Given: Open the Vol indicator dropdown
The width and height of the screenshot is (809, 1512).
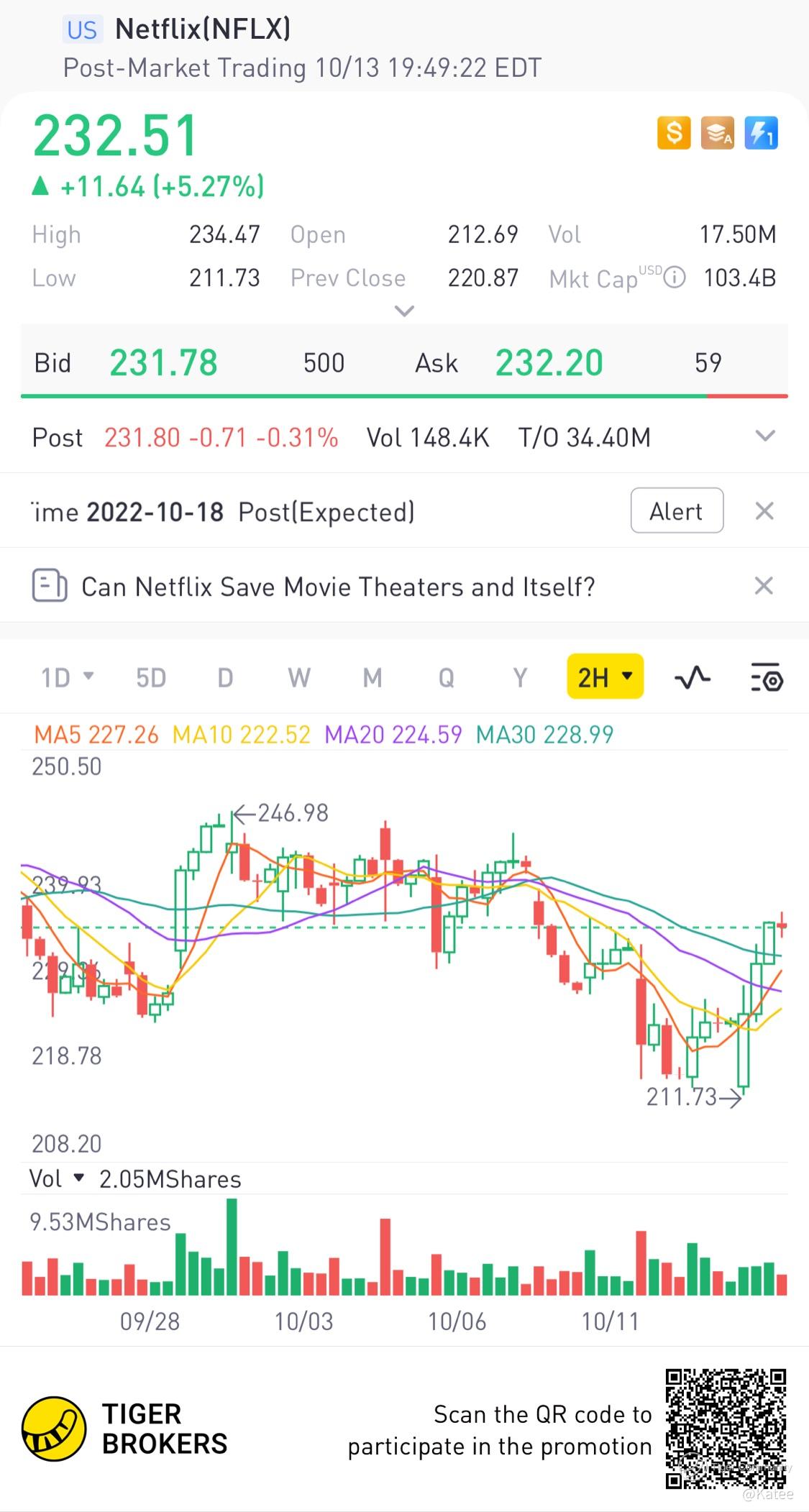Looking at the screenshot, I should [57, 1179].
